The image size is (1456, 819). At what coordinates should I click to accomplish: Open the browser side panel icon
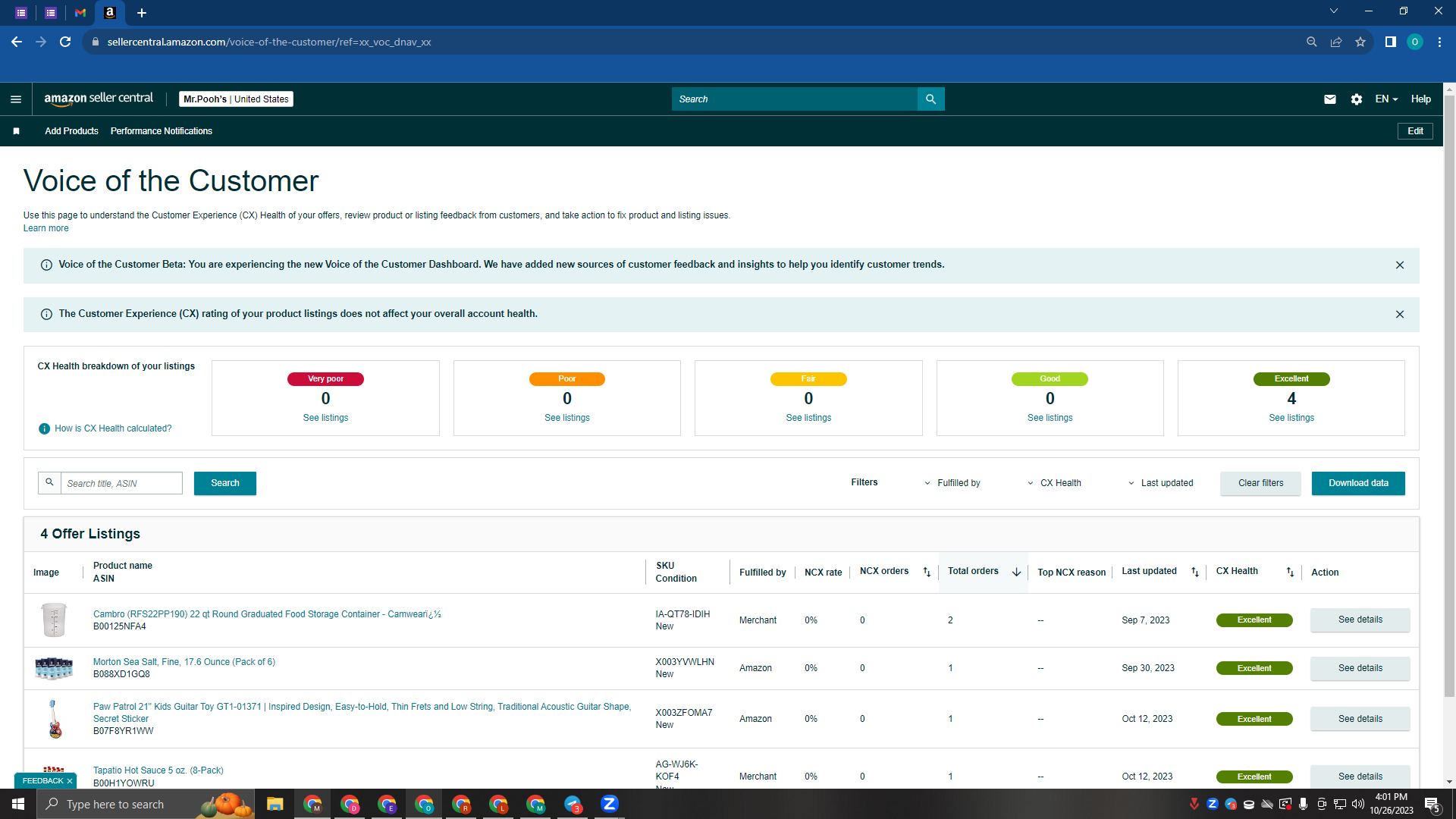pyautogui.click(x=1391, y=42)
